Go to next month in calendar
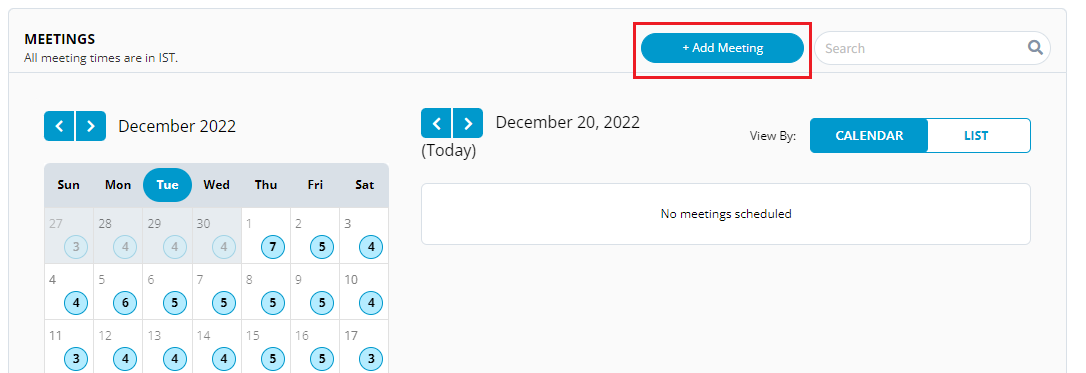1086x373 pixels. [91, 126]
